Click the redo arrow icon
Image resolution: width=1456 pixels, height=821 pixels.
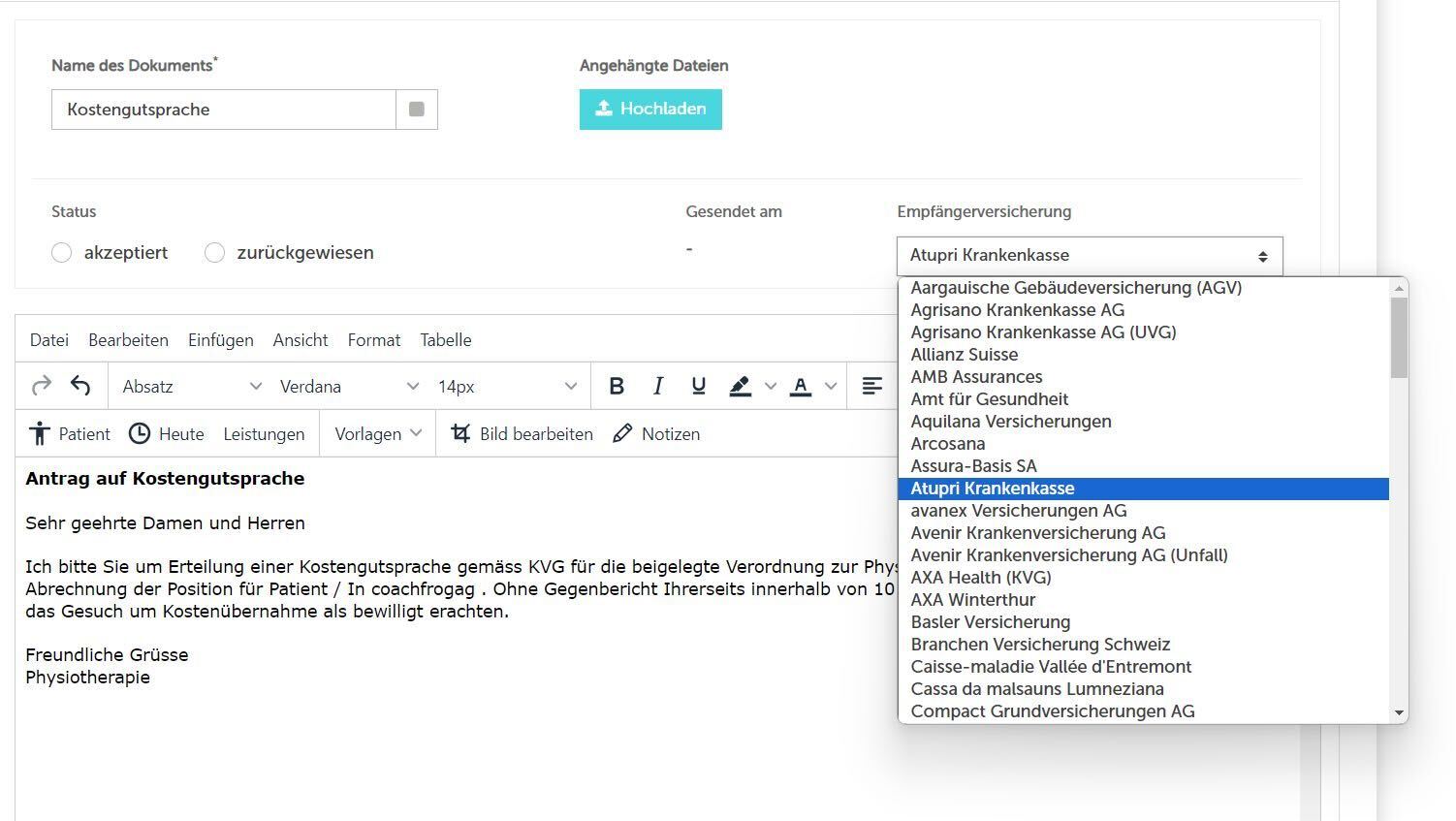pos(41,387)
